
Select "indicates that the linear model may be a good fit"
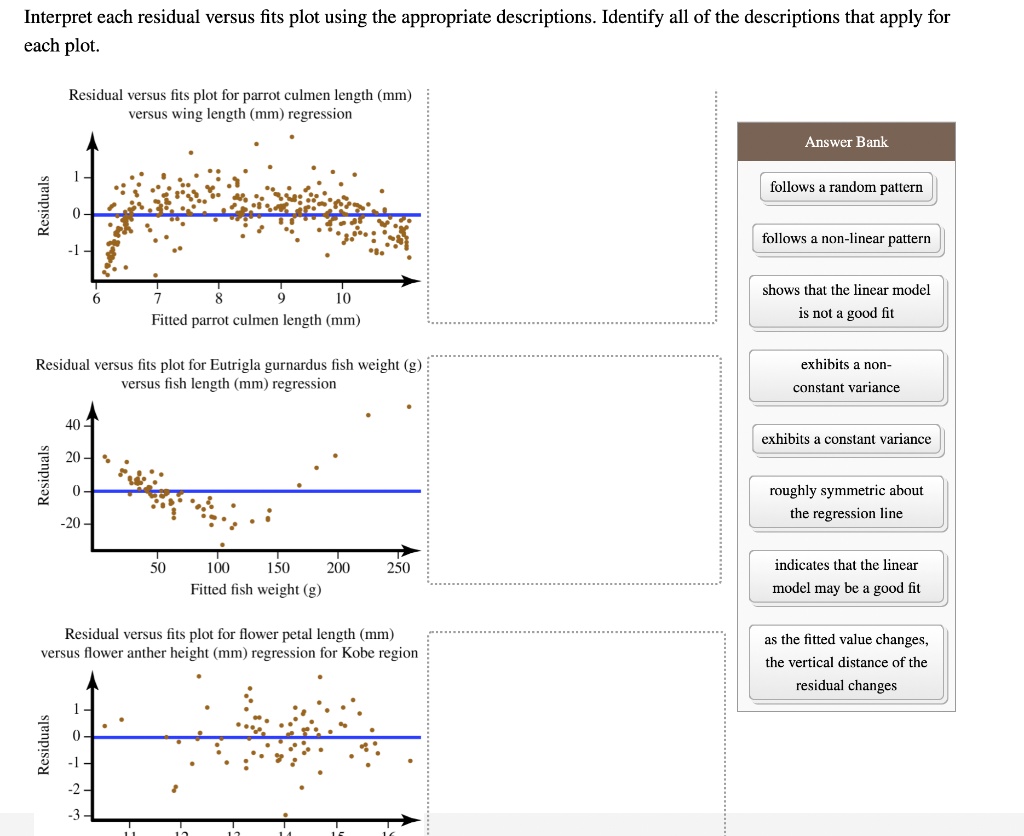(x=847, y=577)
